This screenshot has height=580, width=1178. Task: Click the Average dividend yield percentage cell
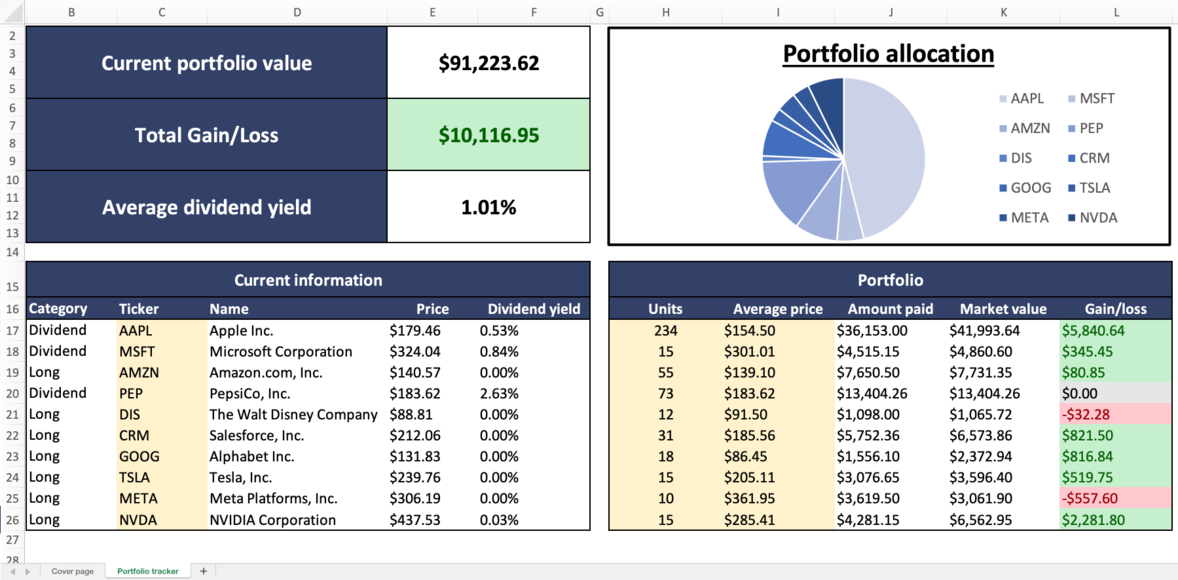point(488,205)
